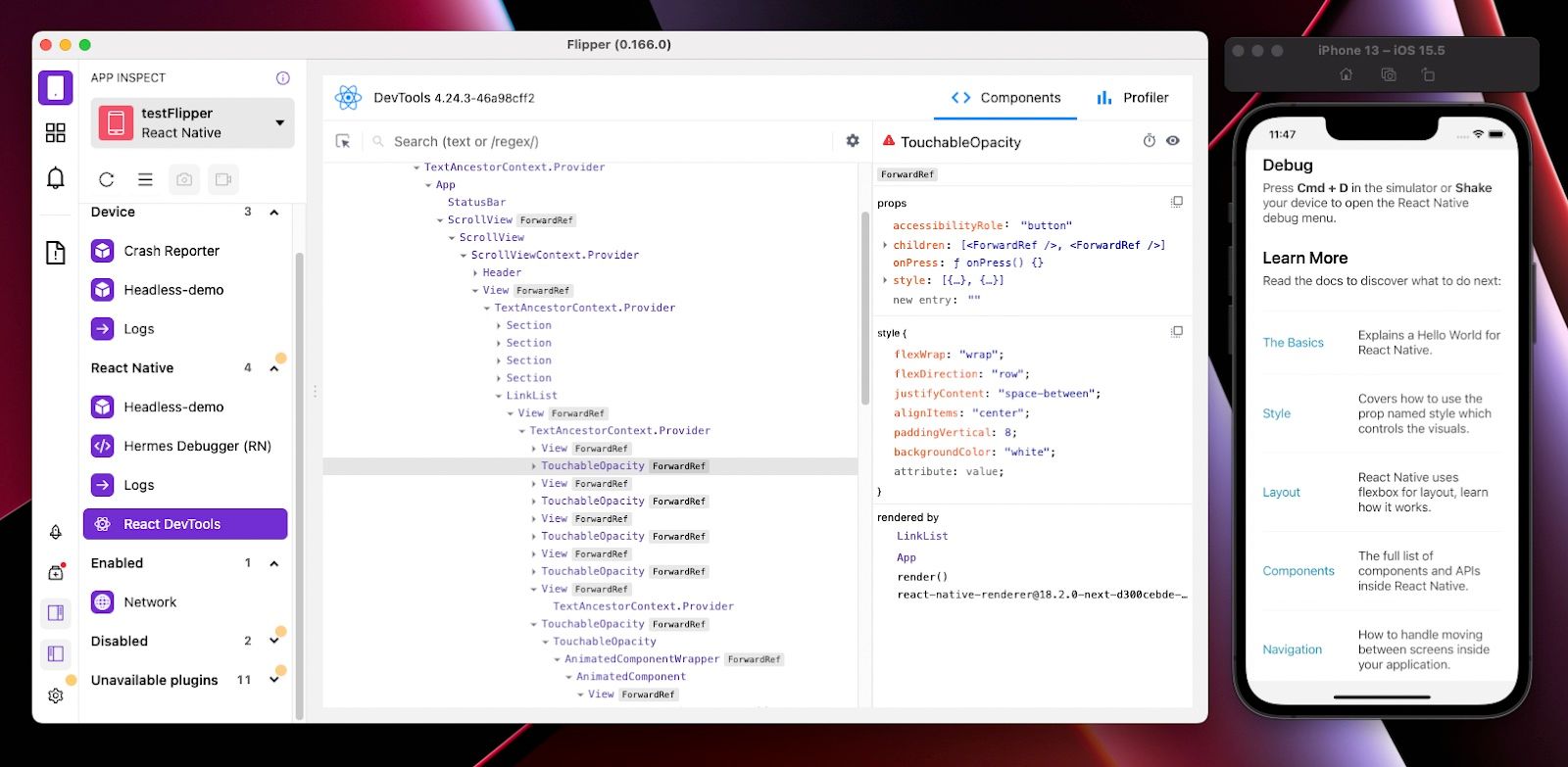Open the settings gear in left rail
The width and height of the screenshot is (1568, 767).
[x=56, y=695]
